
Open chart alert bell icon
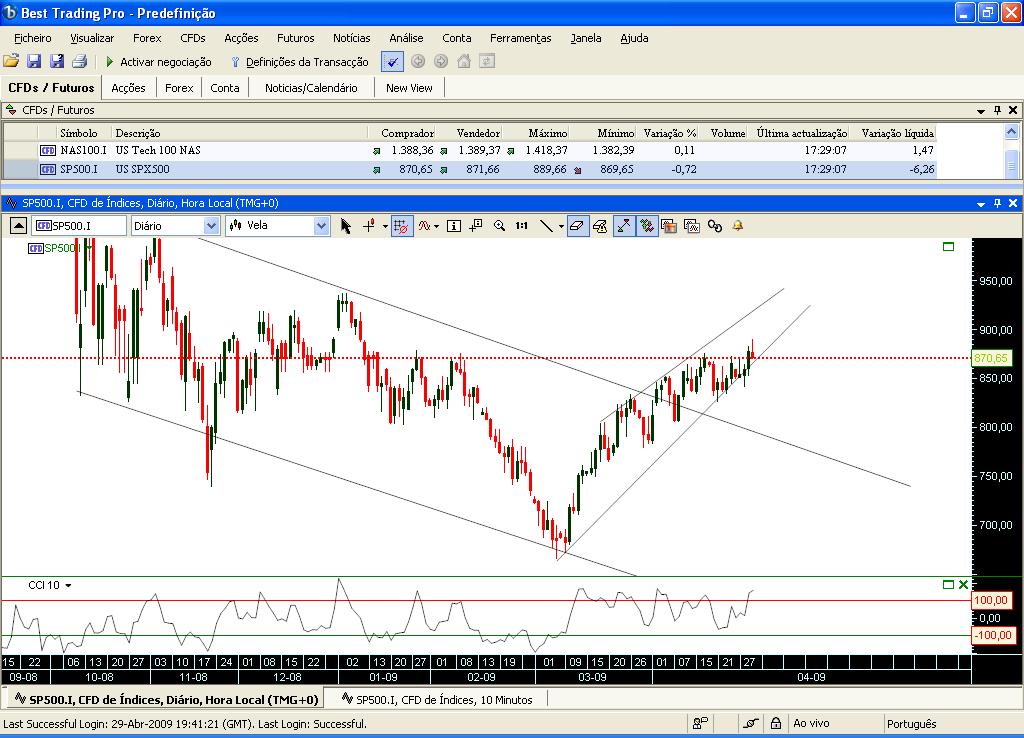738,226
